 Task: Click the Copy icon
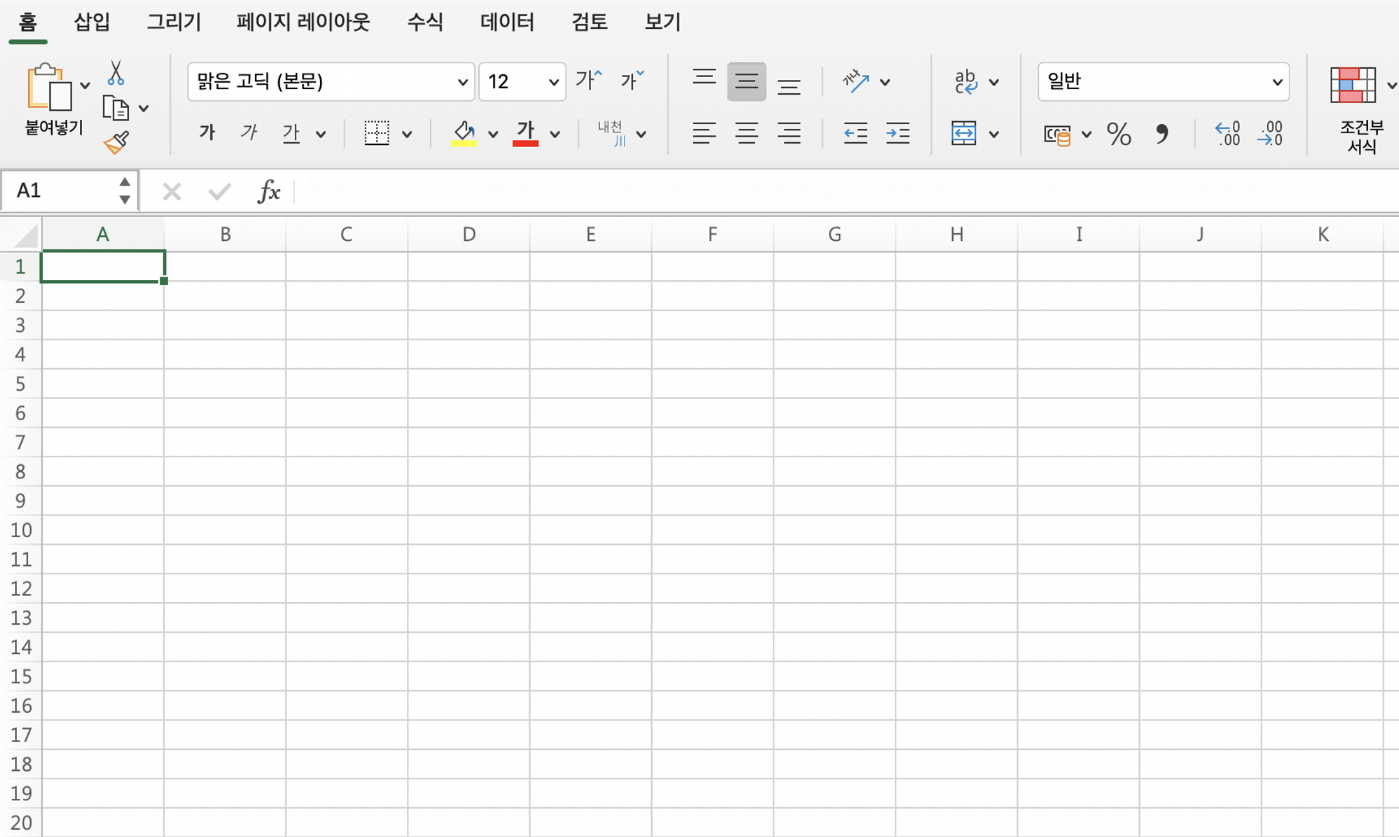point(117,108)
